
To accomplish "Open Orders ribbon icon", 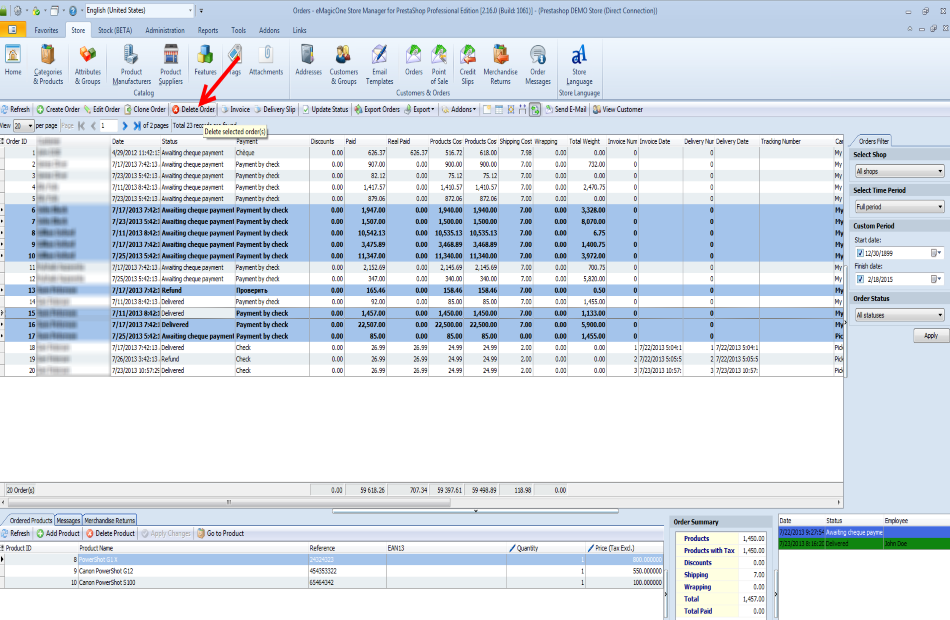I will coord(414,61).
